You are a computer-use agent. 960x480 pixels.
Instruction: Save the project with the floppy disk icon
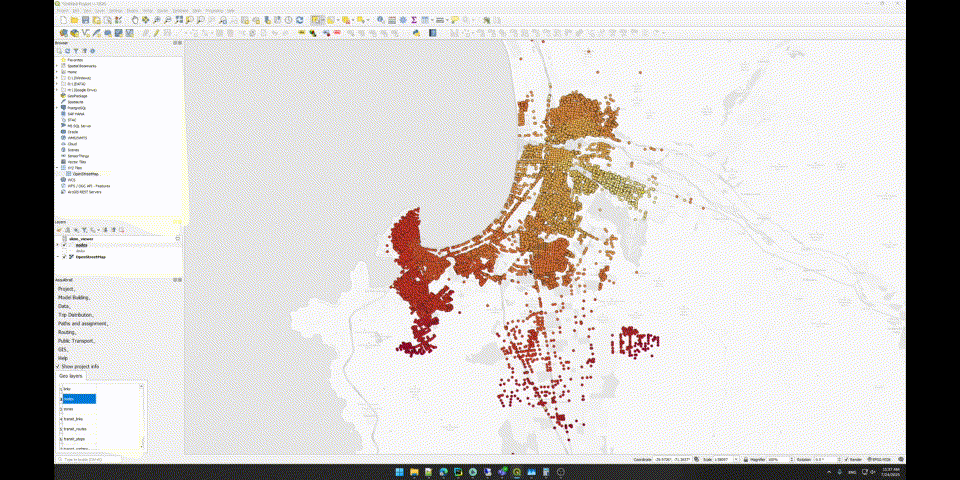[x=85, y=20]
